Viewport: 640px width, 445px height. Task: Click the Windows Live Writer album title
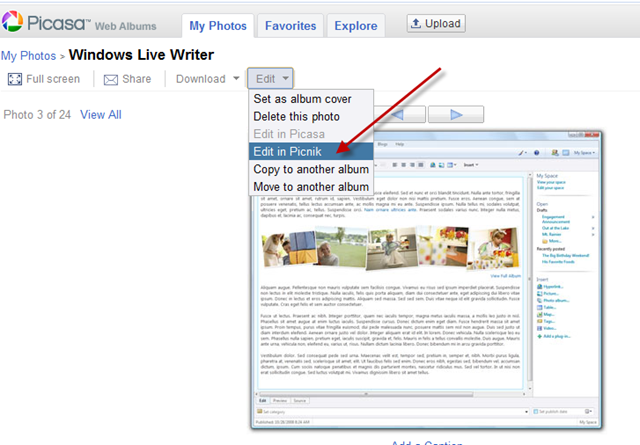pos(141,55)
